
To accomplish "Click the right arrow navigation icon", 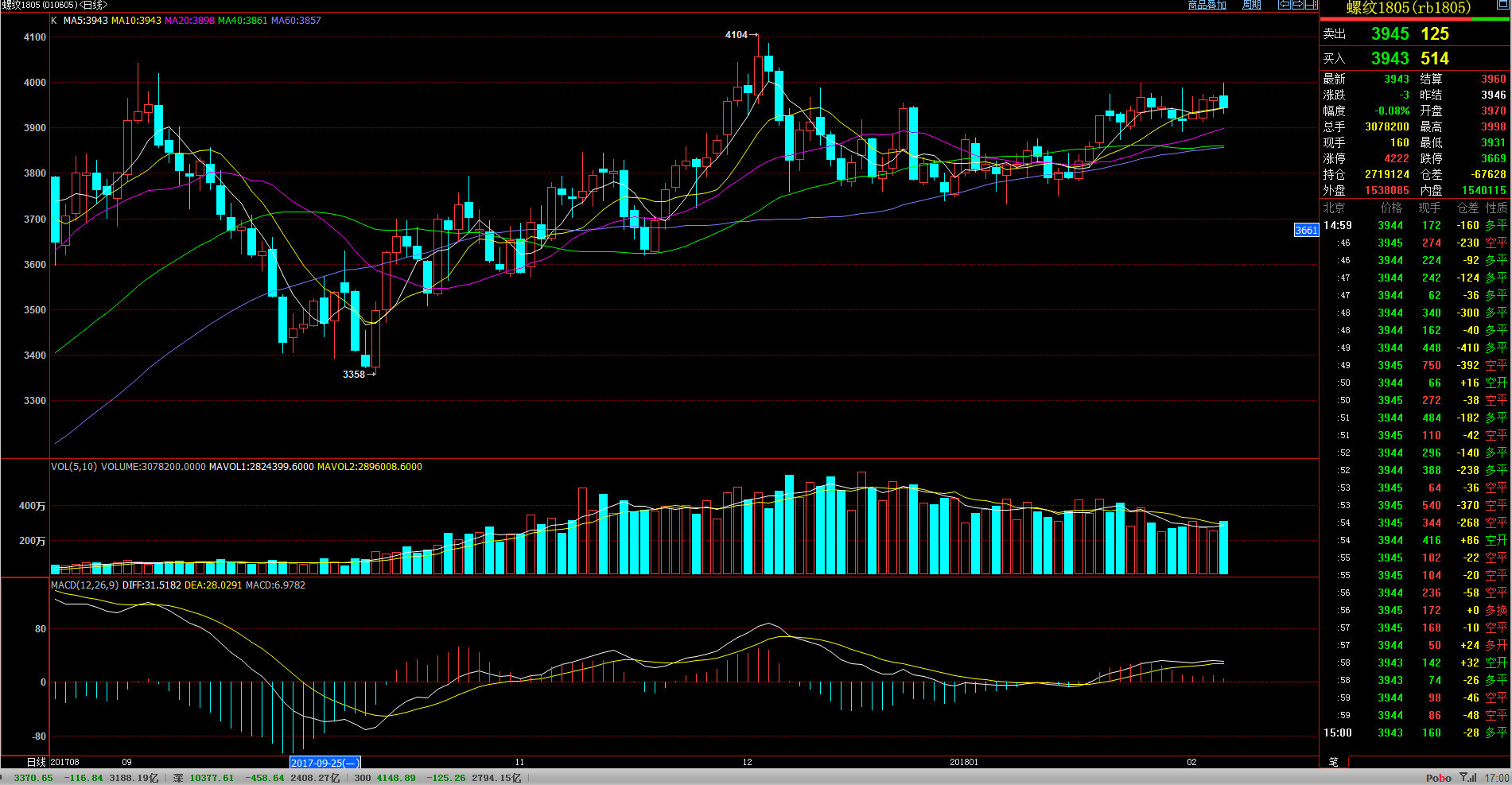I will (x=1297, y=5).
